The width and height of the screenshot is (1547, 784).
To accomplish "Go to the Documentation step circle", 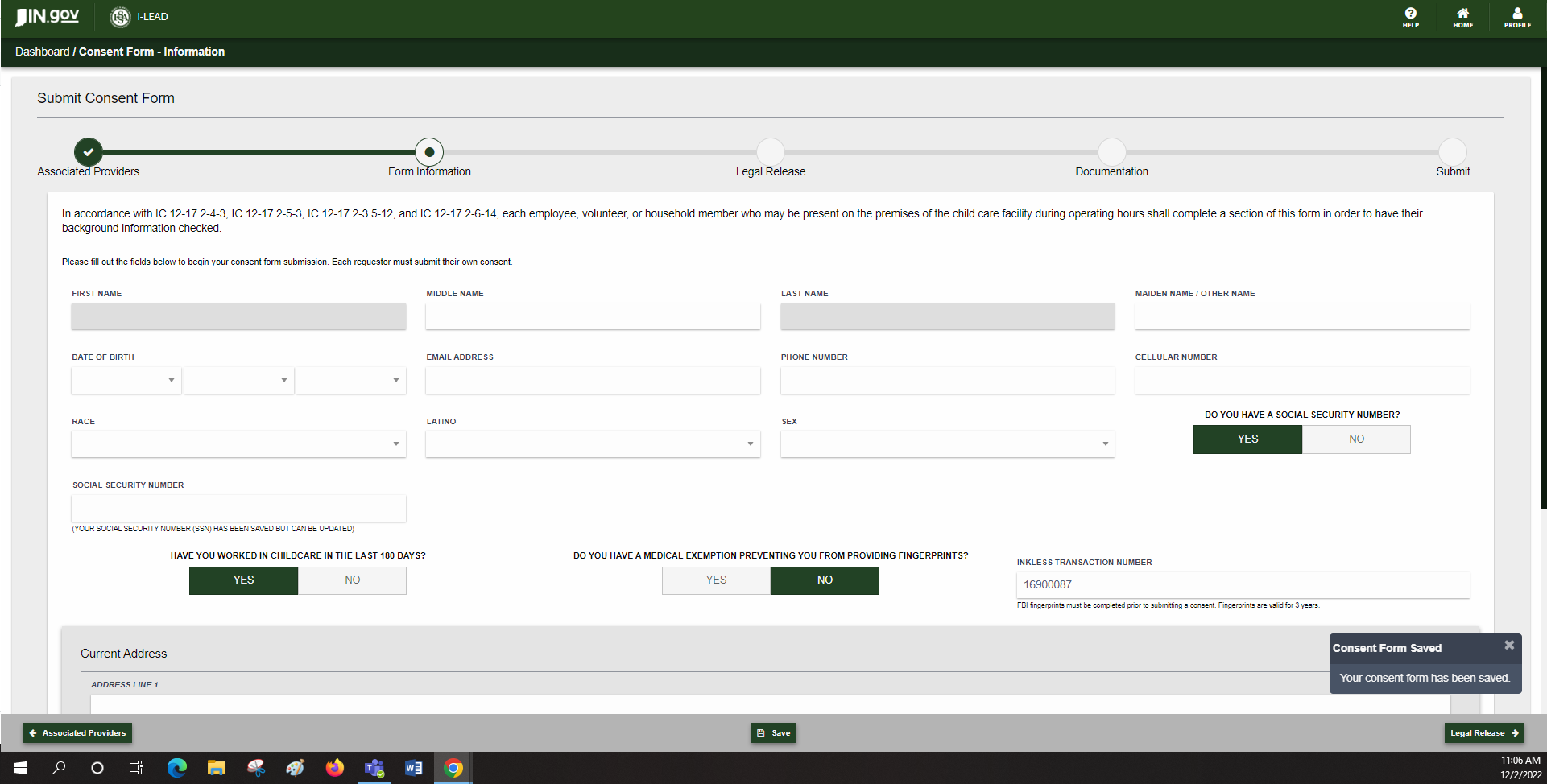I will pyautogui.click(x=1111, y=152).
